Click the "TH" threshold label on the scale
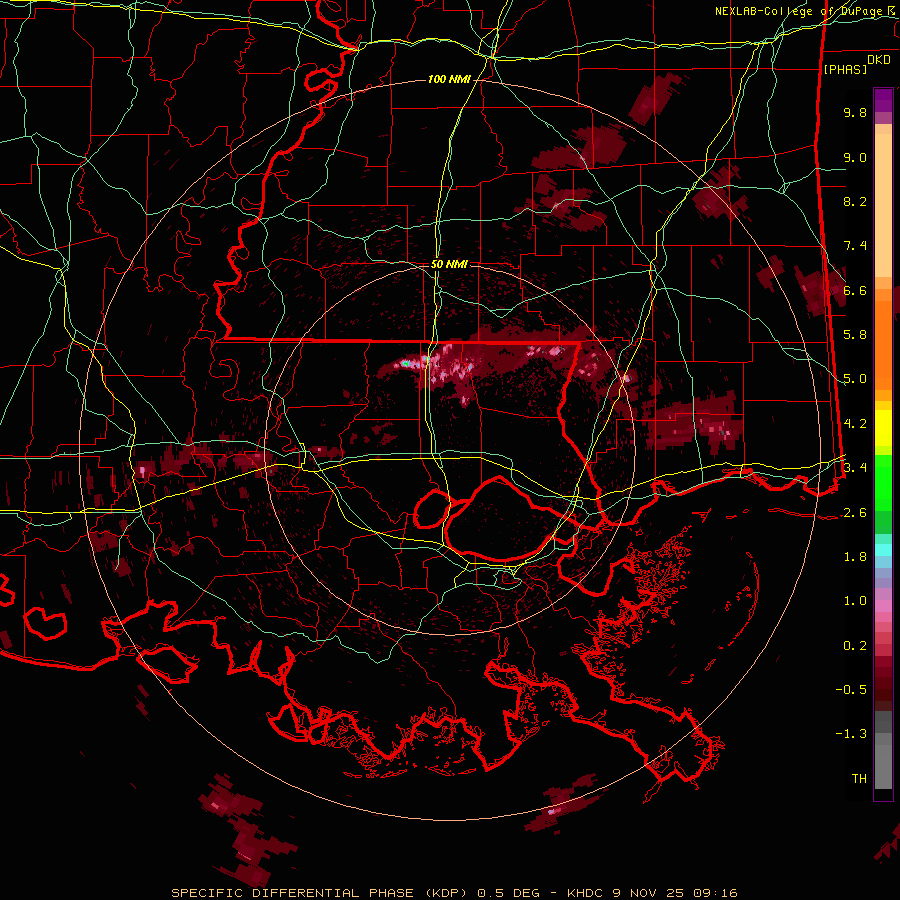The image size is (900, 900). pyautogui.click(x=859, y=779)
